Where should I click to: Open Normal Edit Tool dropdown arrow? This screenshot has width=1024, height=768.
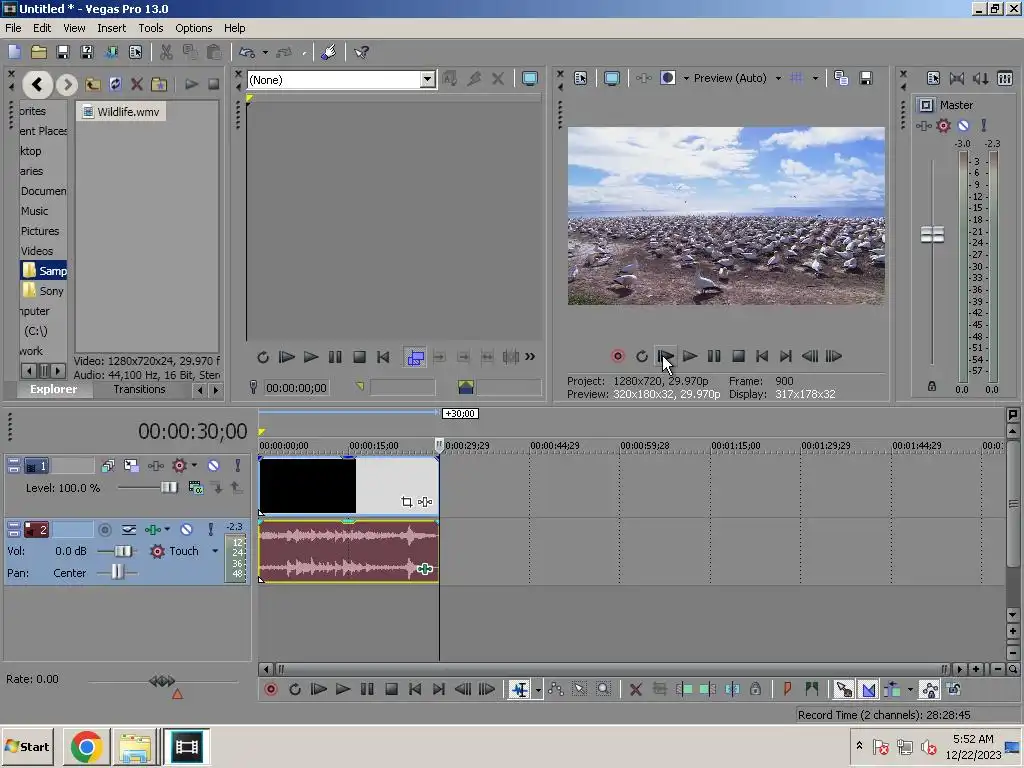coord(538,690)
